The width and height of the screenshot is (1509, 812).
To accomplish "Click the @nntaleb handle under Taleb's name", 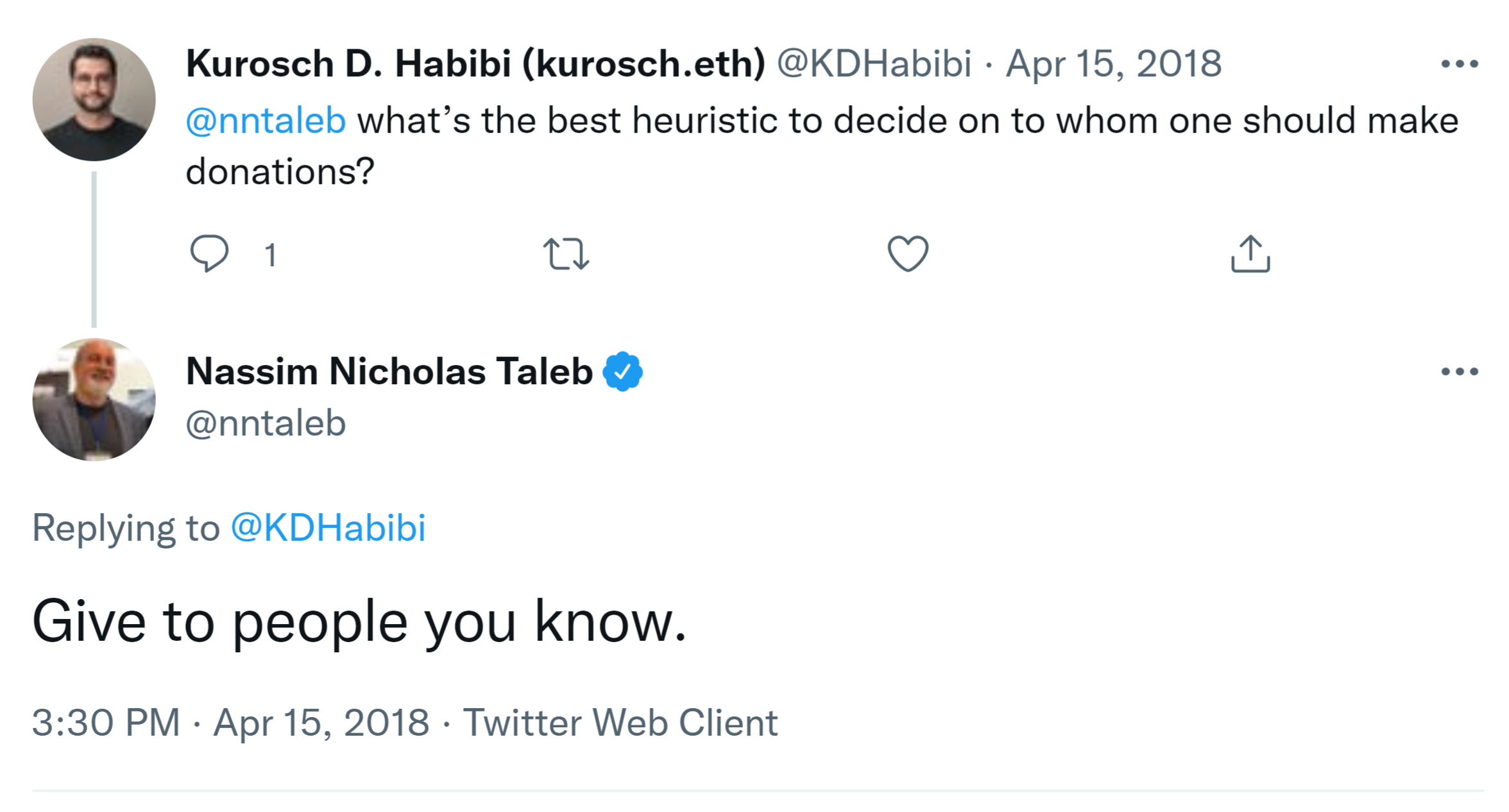I will tap(266, 424).
